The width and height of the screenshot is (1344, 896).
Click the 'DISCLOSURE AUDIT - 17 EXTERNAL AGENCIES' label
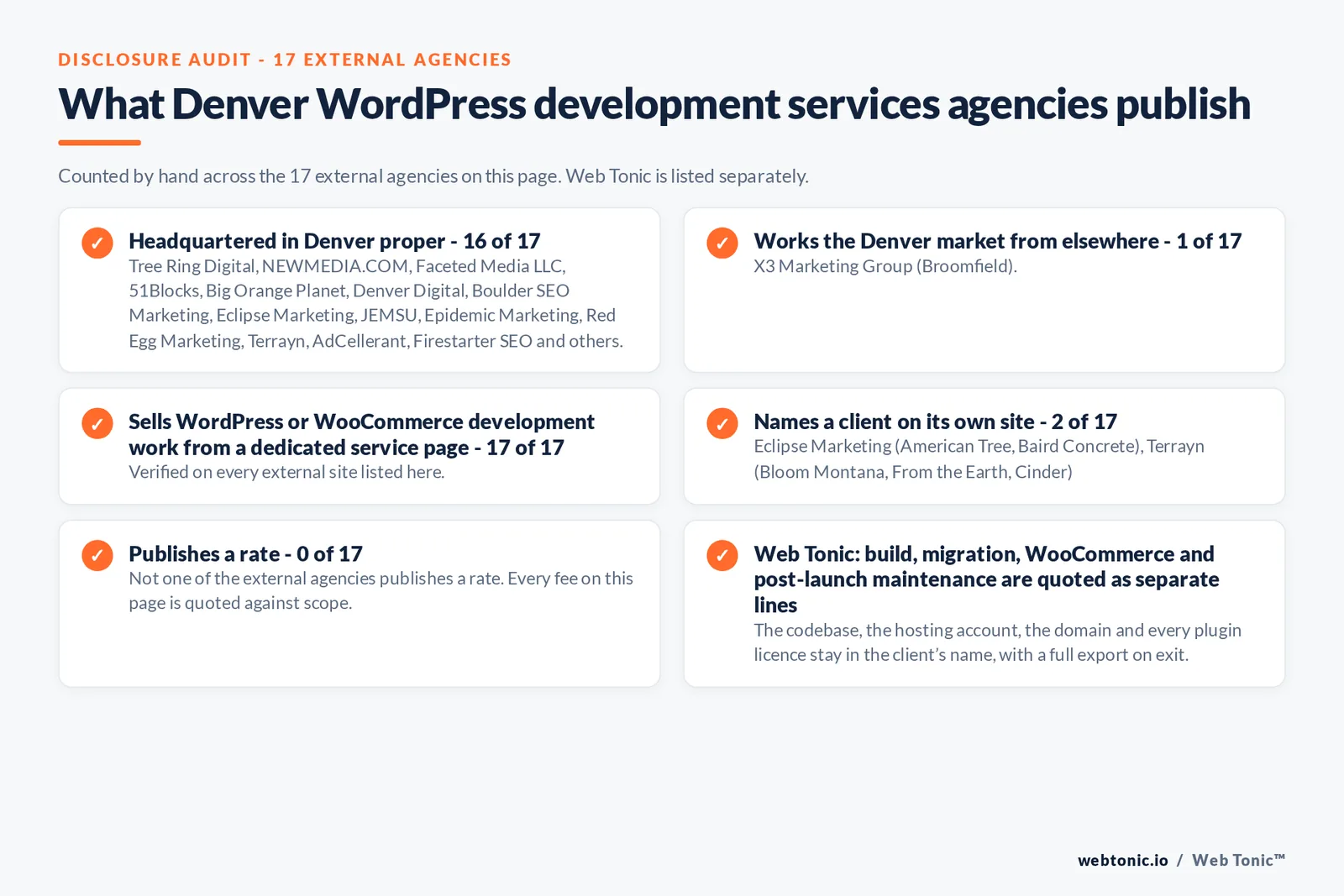click(285, 60)
